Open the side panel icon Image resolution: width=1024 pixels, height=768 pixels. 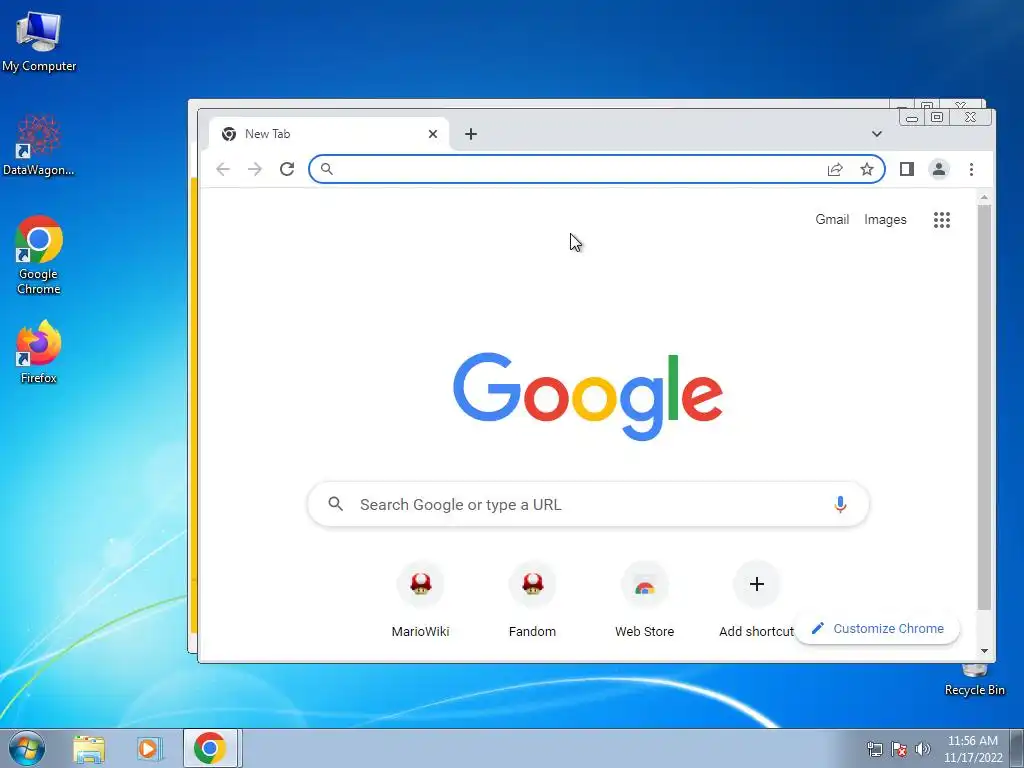[x=906, y=169]
